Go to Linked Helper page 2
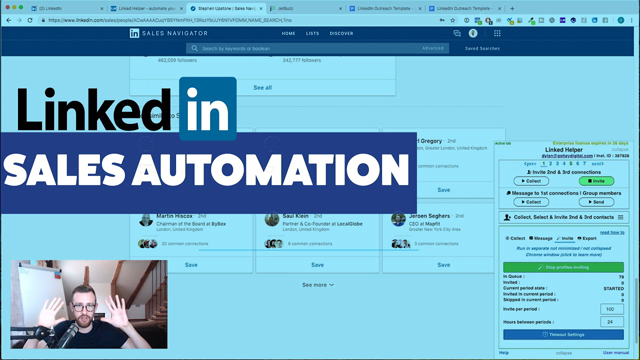 (x=550, y=164)
